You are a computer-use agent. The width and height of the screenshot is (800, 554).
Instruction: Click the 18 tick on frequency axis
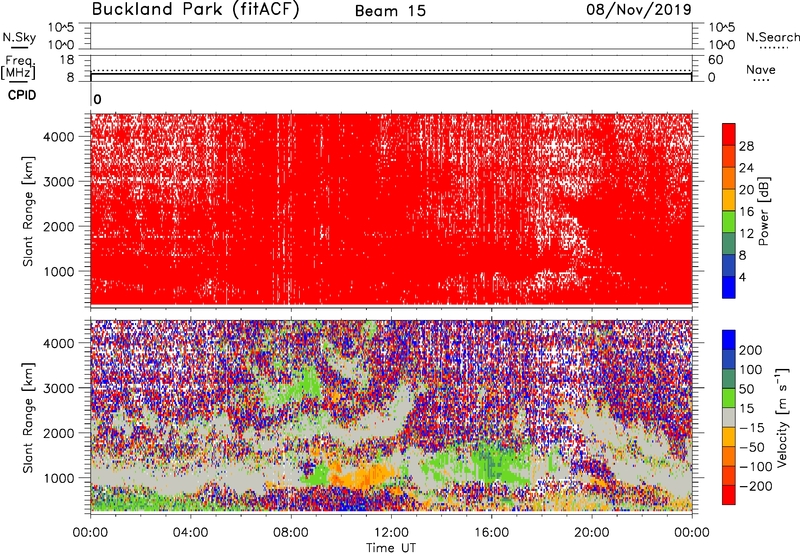67,60
